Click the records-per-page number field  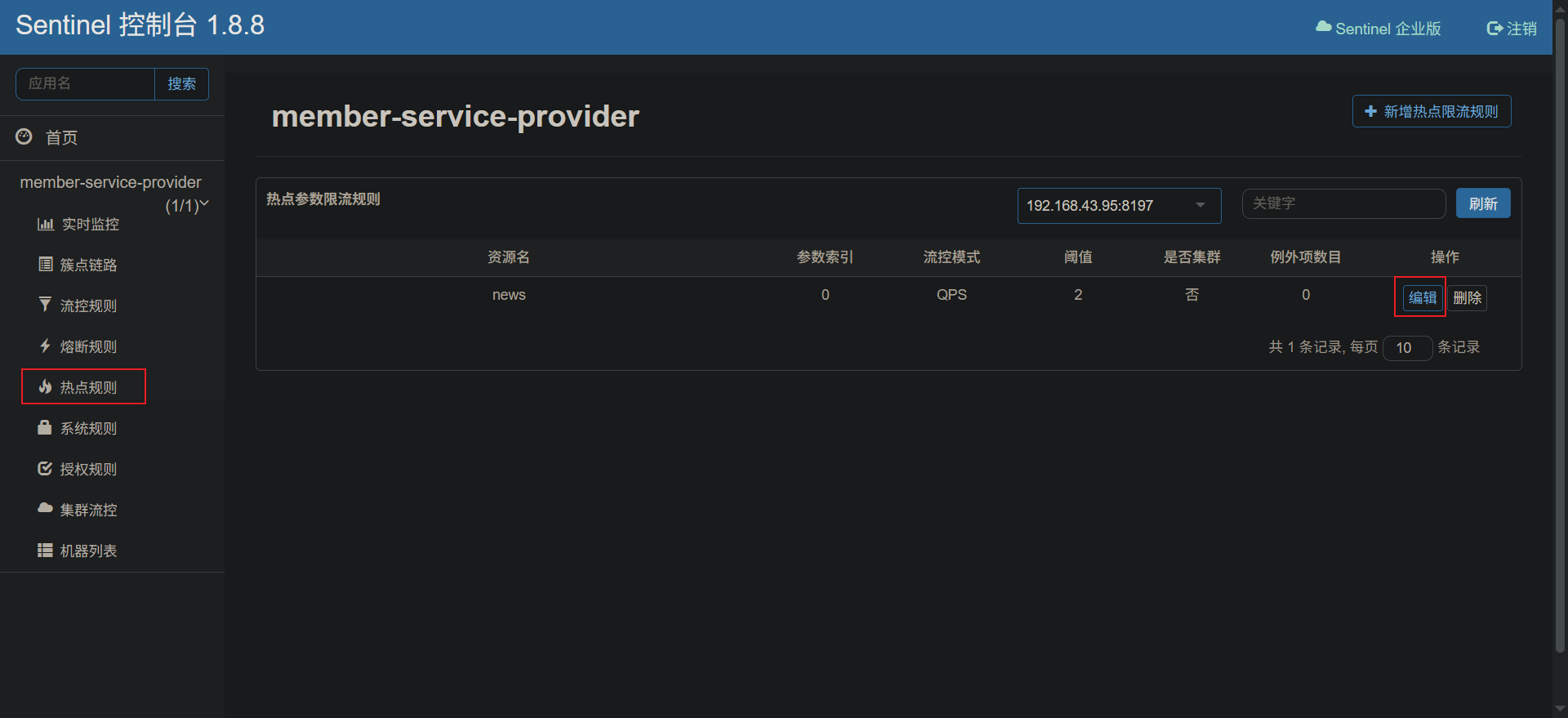click(x=1406, y=348)
